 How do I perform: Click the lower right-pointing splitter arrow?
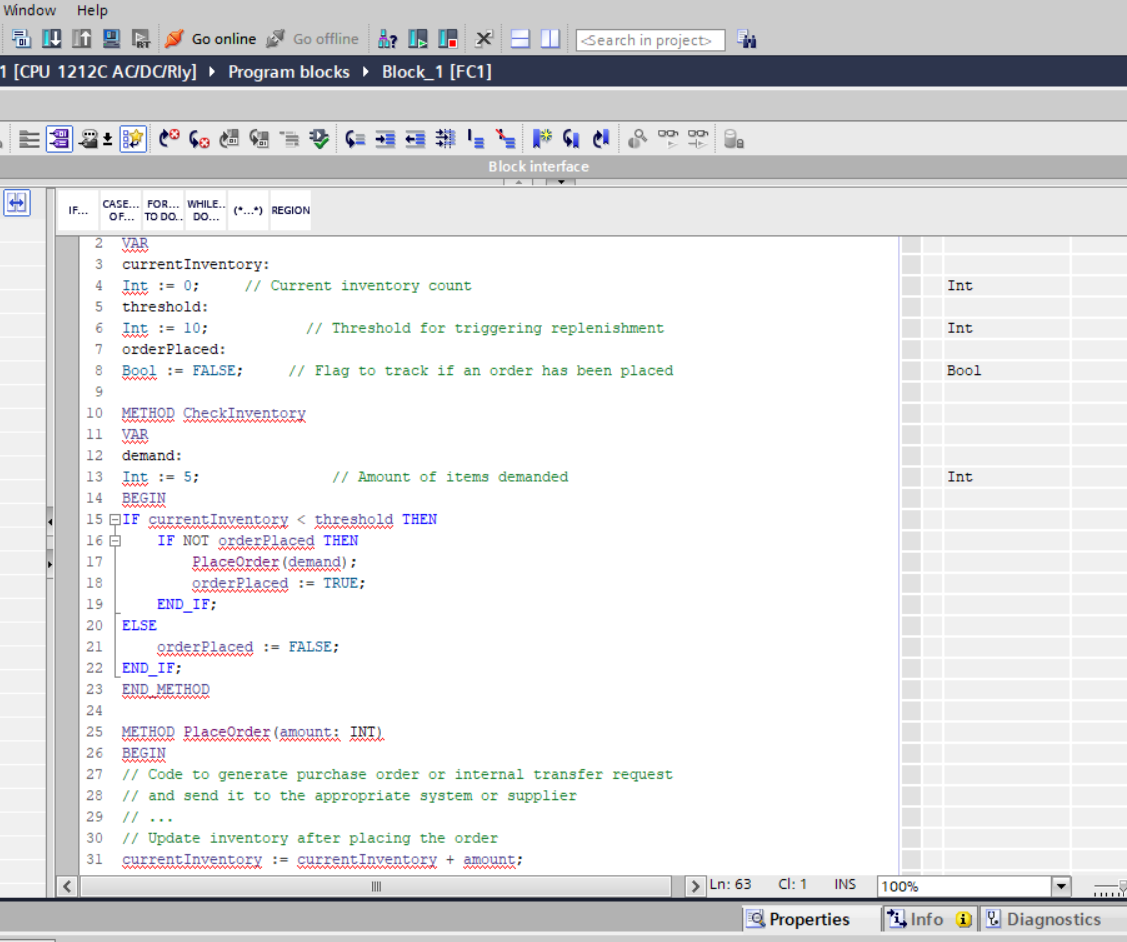point(50,564)
